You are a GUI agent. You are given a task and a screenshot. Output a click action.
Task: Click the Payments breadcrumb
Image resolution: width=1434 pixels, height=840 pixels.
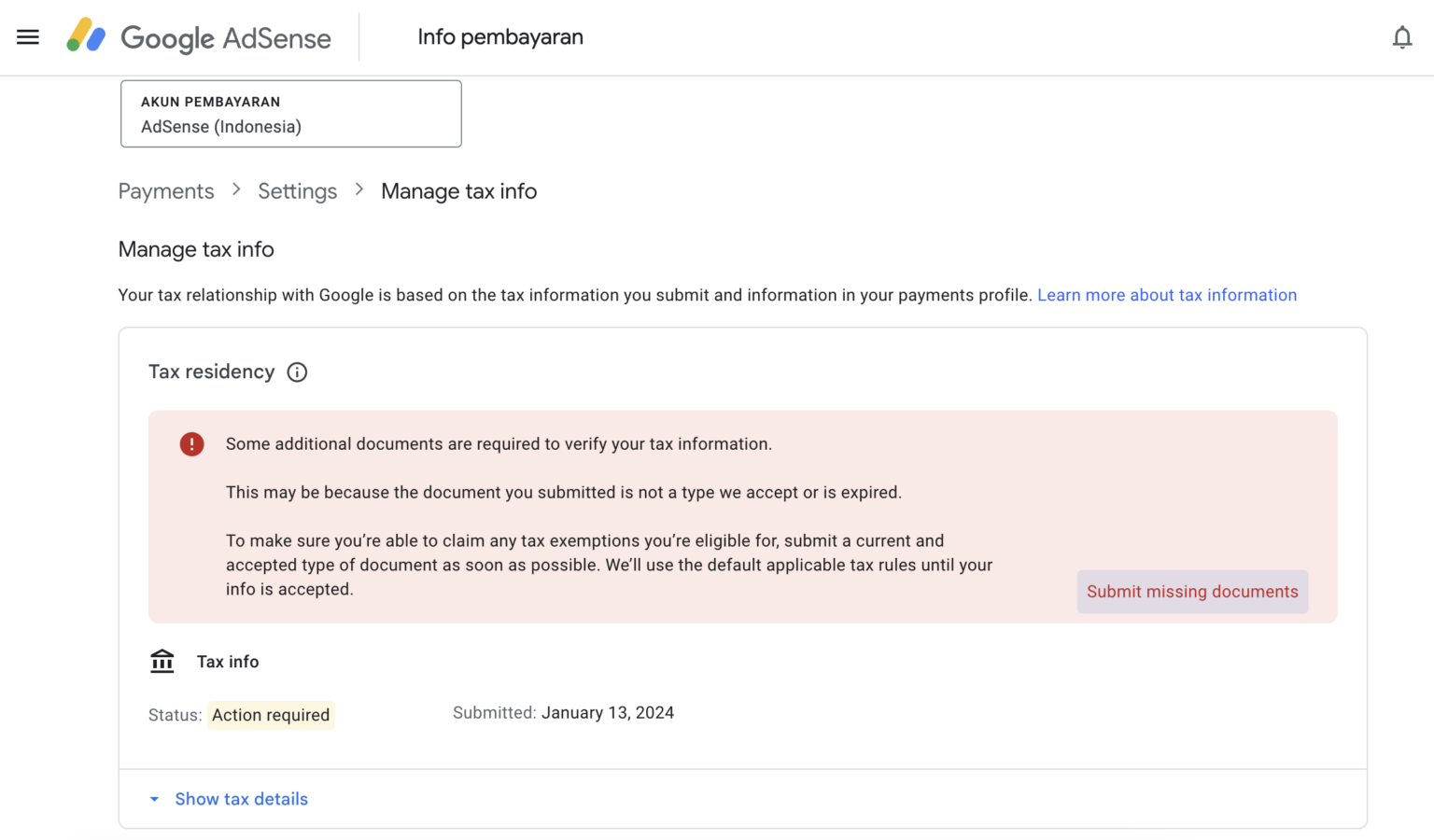[166, 190]
